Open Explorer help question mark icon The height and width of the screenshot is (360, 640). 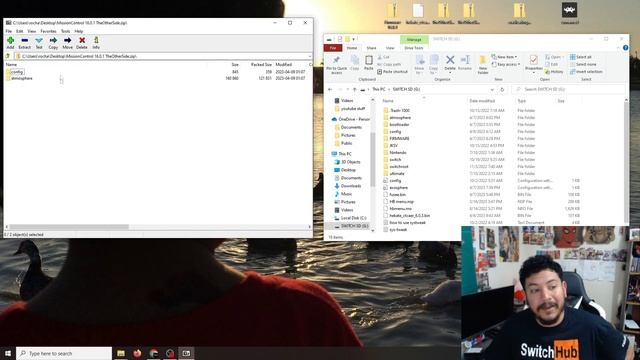625,48
